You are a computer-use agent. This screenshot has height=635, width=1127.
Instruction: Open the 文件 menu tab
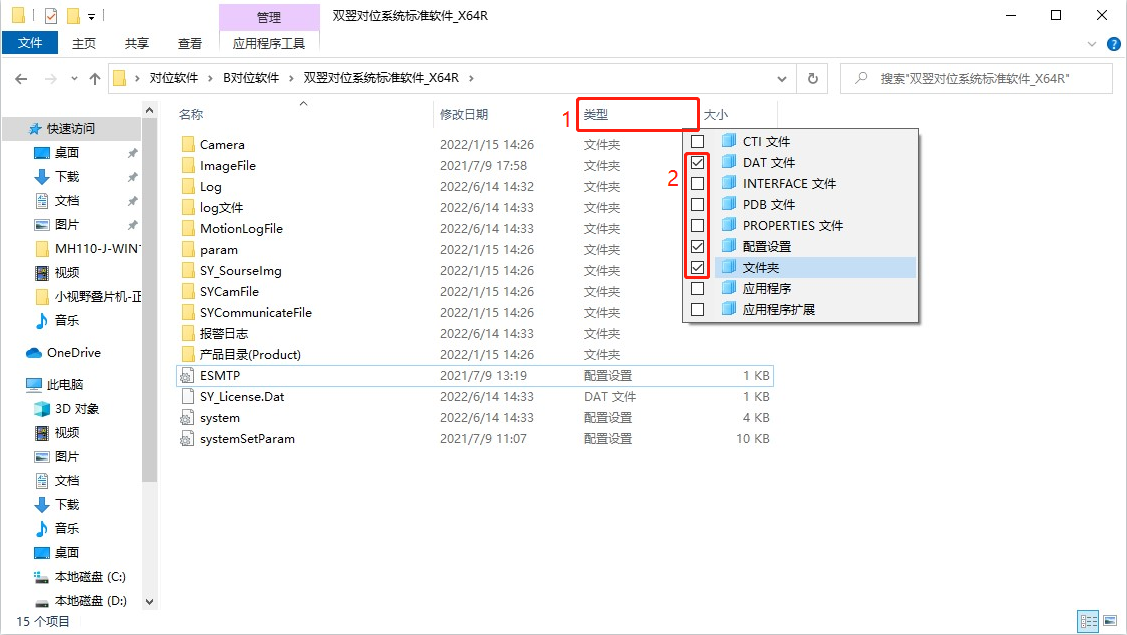(30, 43)
